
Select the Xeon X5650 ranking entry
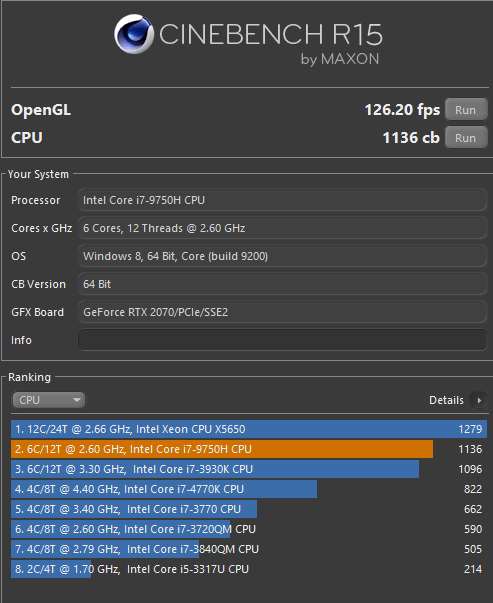tap(249, 429)
